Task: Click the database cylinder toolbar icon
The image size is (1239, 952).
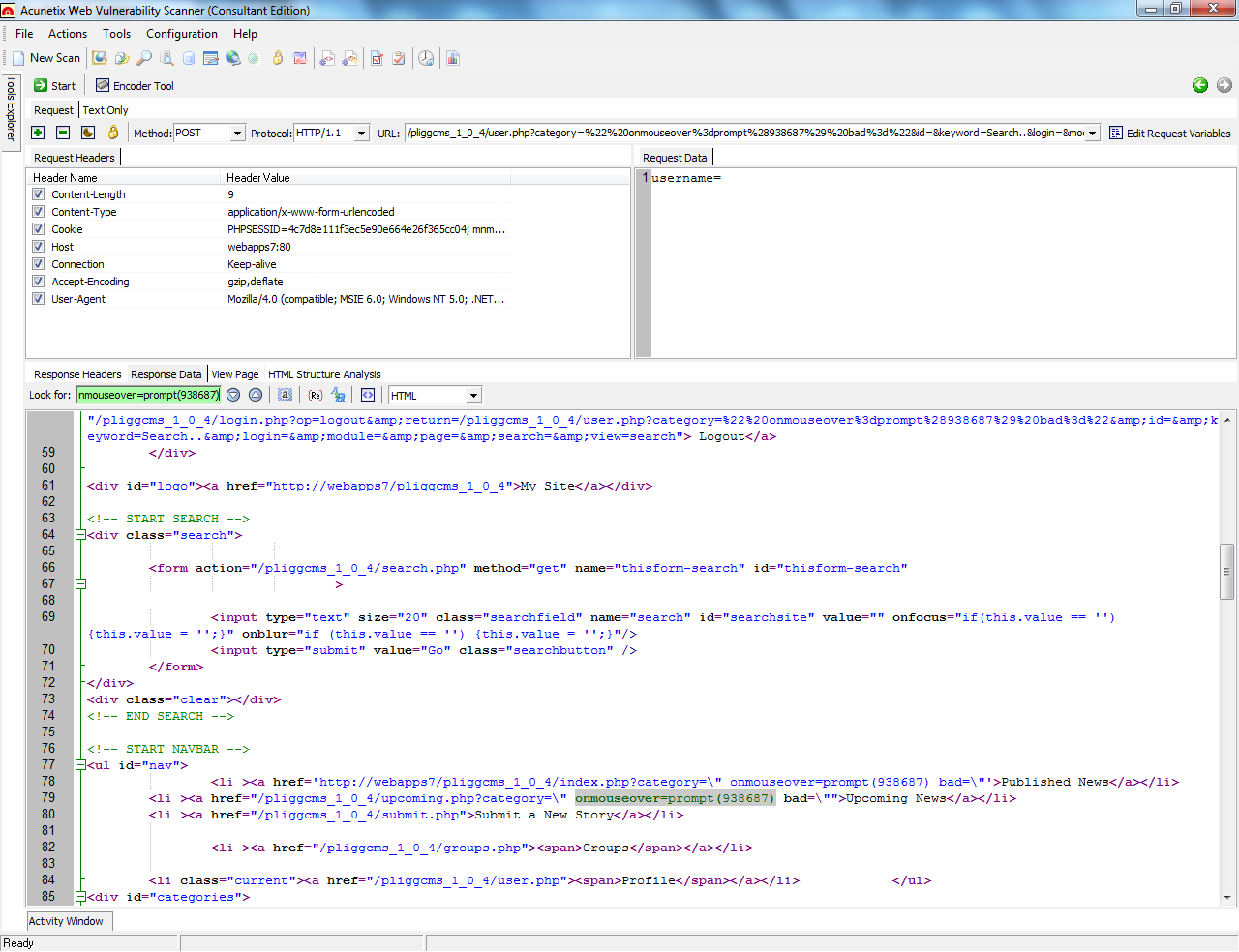Action: pos(189,58)
